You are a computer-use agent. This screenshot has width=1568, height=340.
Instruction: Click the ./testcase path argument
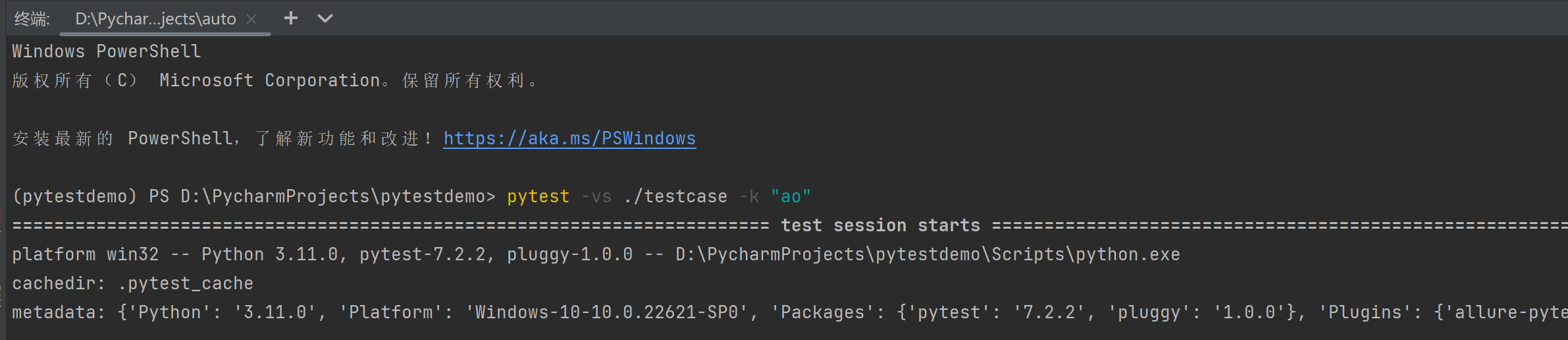675,196
